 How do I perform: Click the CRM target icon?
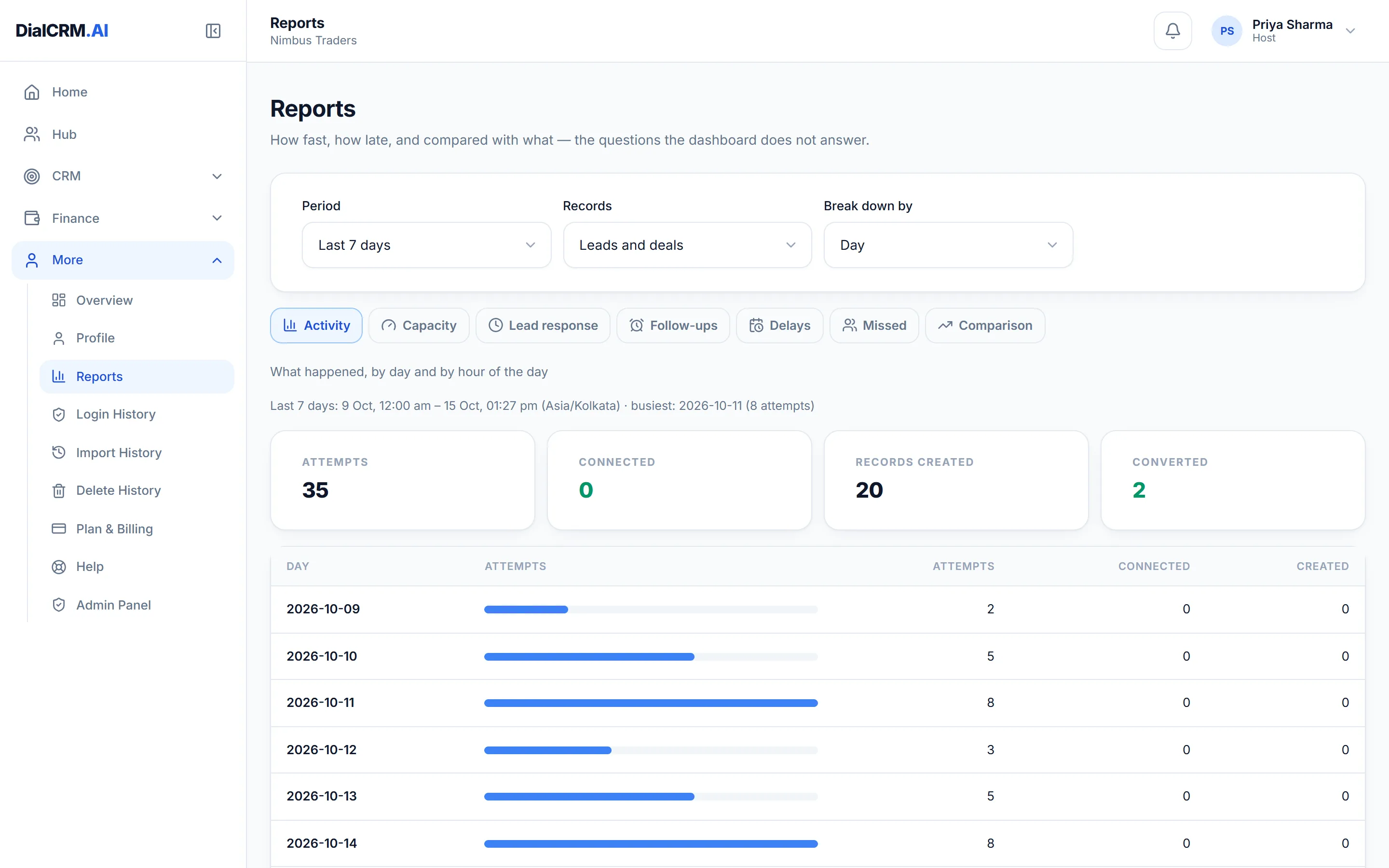tap(32, 176)
